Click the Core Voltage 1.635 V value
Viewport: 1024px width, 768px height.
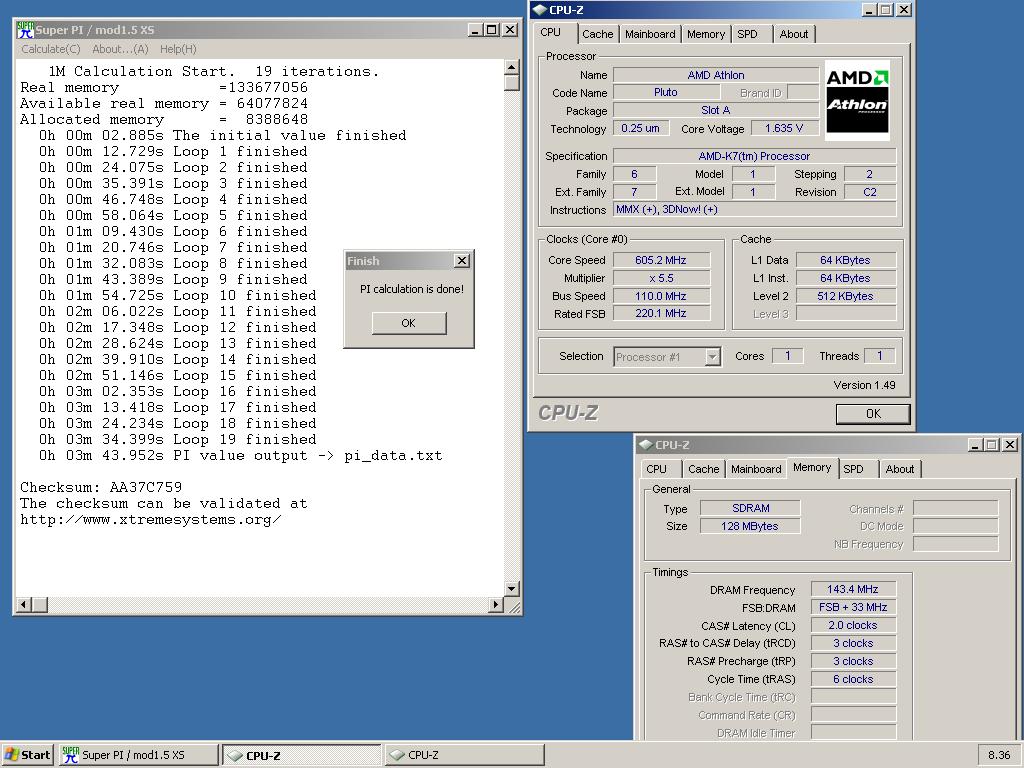pos(784,128)
